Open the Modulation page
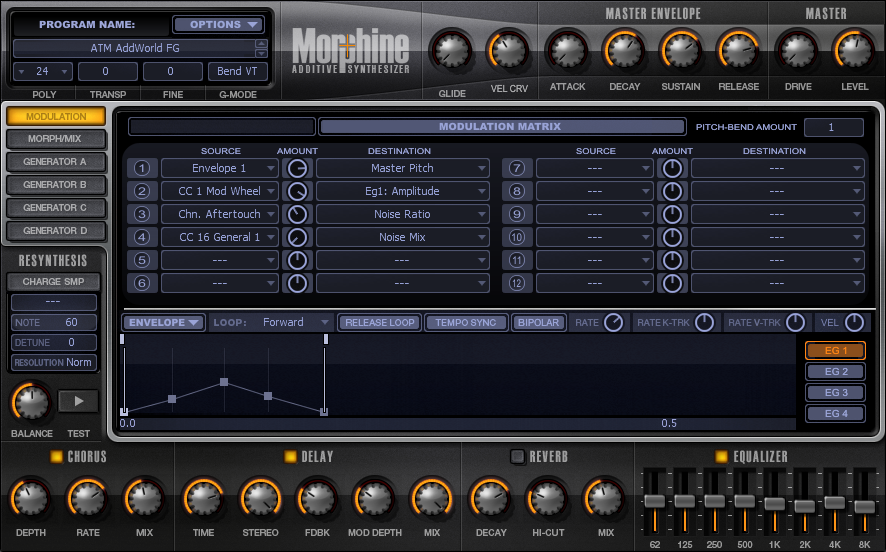 tap(56, 116)
